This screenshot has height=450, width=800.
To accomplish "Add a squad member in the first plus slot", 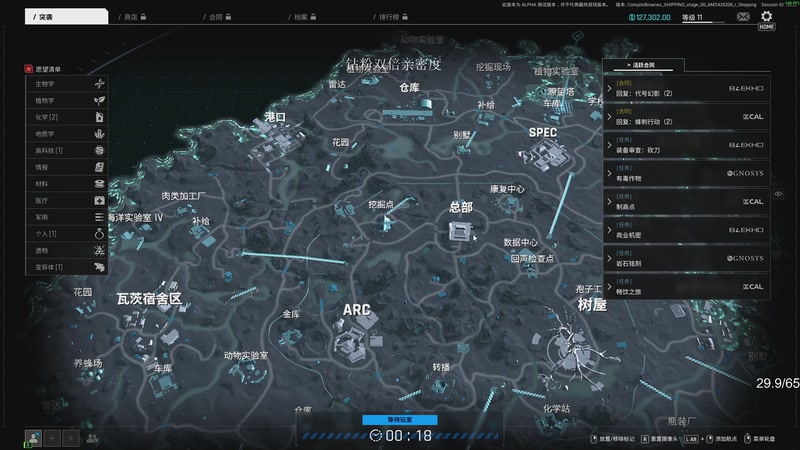I will 52,438.
